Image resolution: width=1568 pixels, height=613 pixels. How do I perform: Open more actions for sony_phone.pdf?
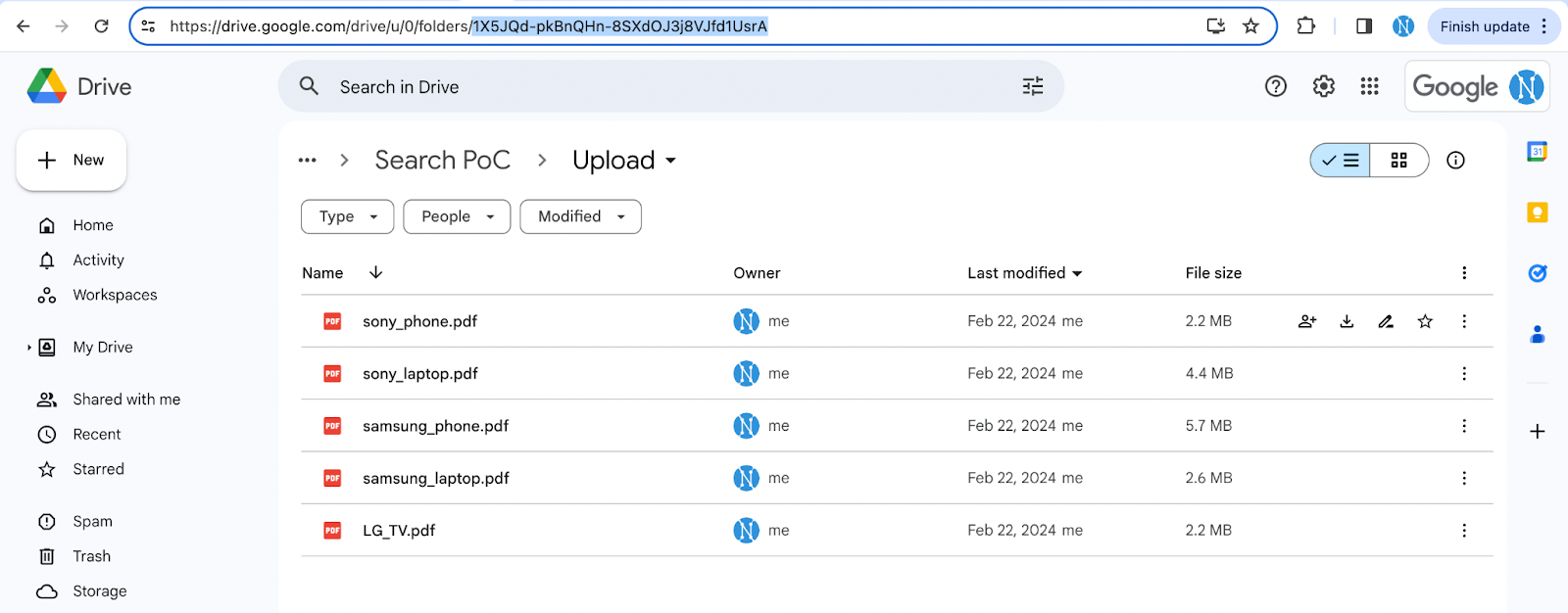[1464, 321]
